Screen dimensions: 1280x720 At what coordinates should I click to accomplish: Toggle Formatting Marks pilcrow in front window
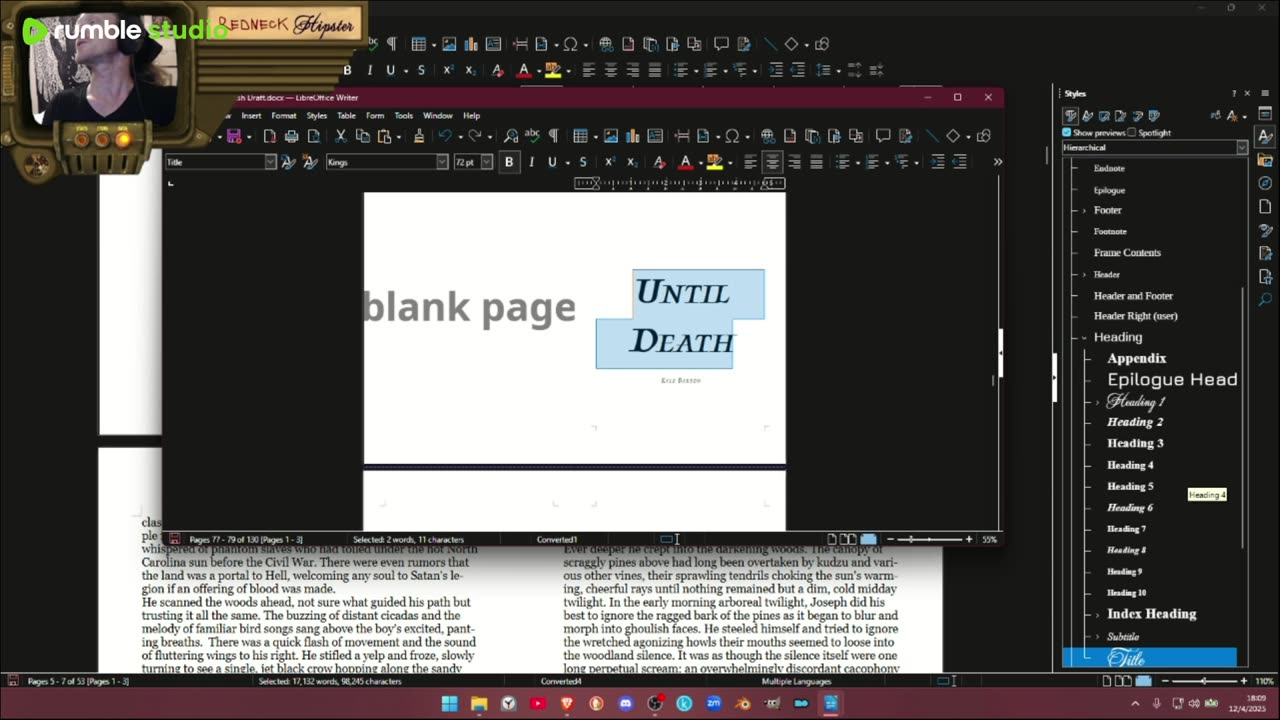tap(553, 136)
